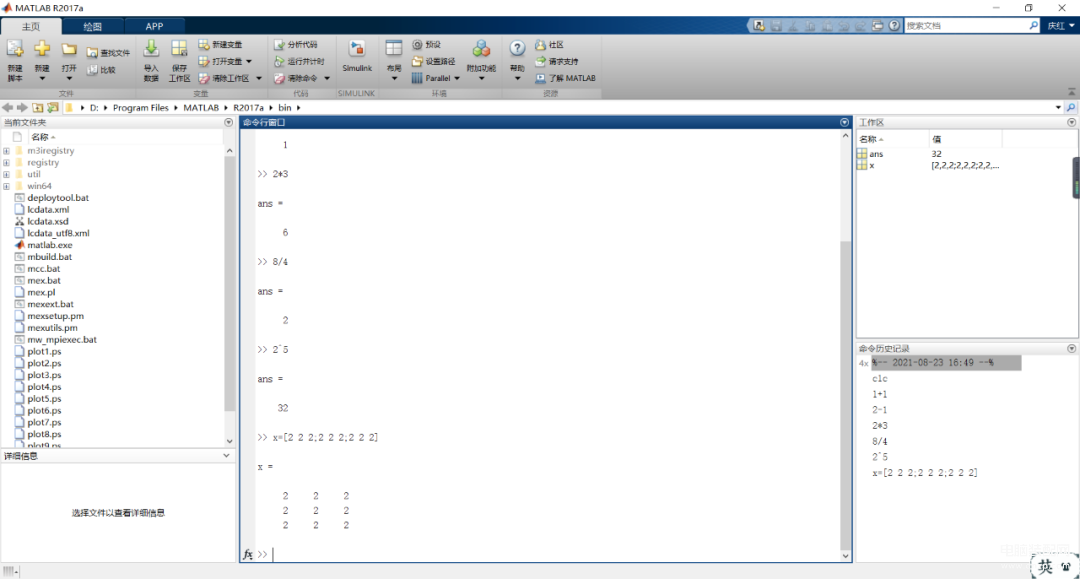Select matlab.exe in current folder

pyautogui.click(x=50, y=245)
